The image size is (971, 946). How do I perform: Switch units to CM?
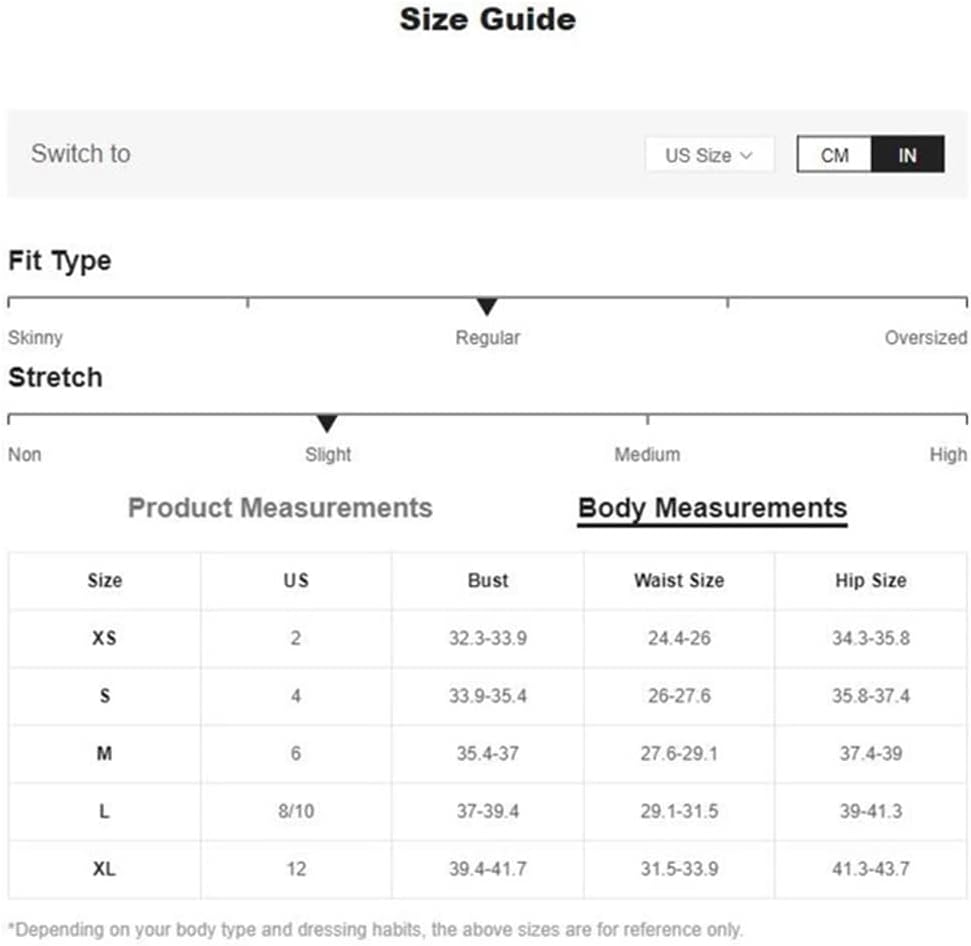pyautogui.click(x=834, y=155)
